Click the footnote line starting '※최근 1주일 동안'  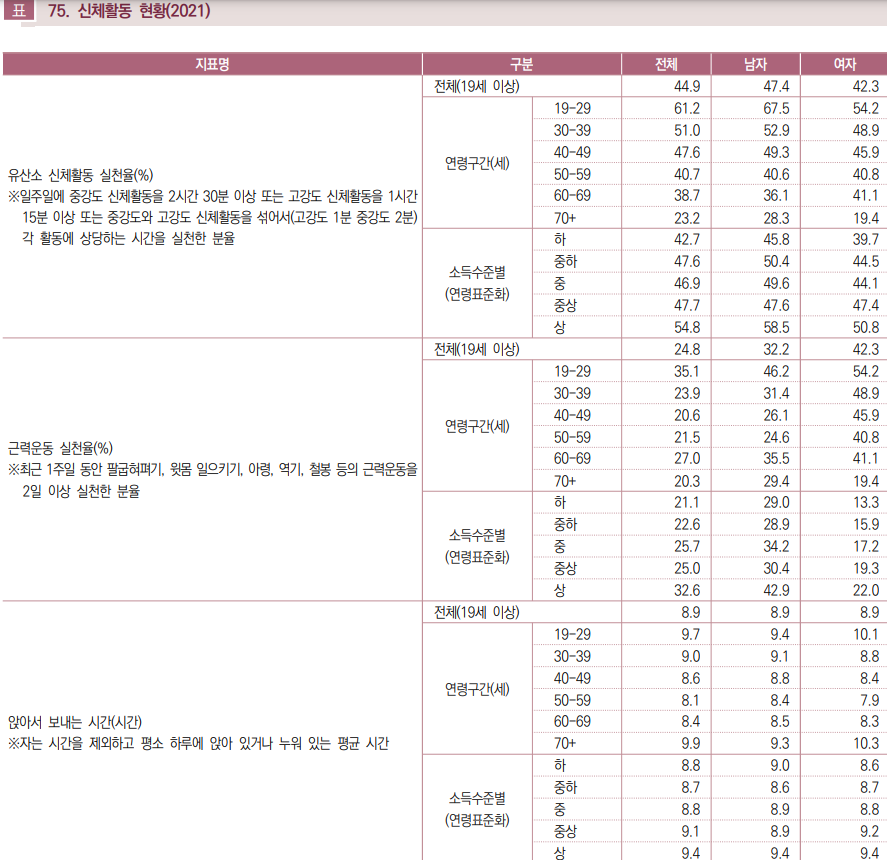pyautogui.click(x=213, y=470)
